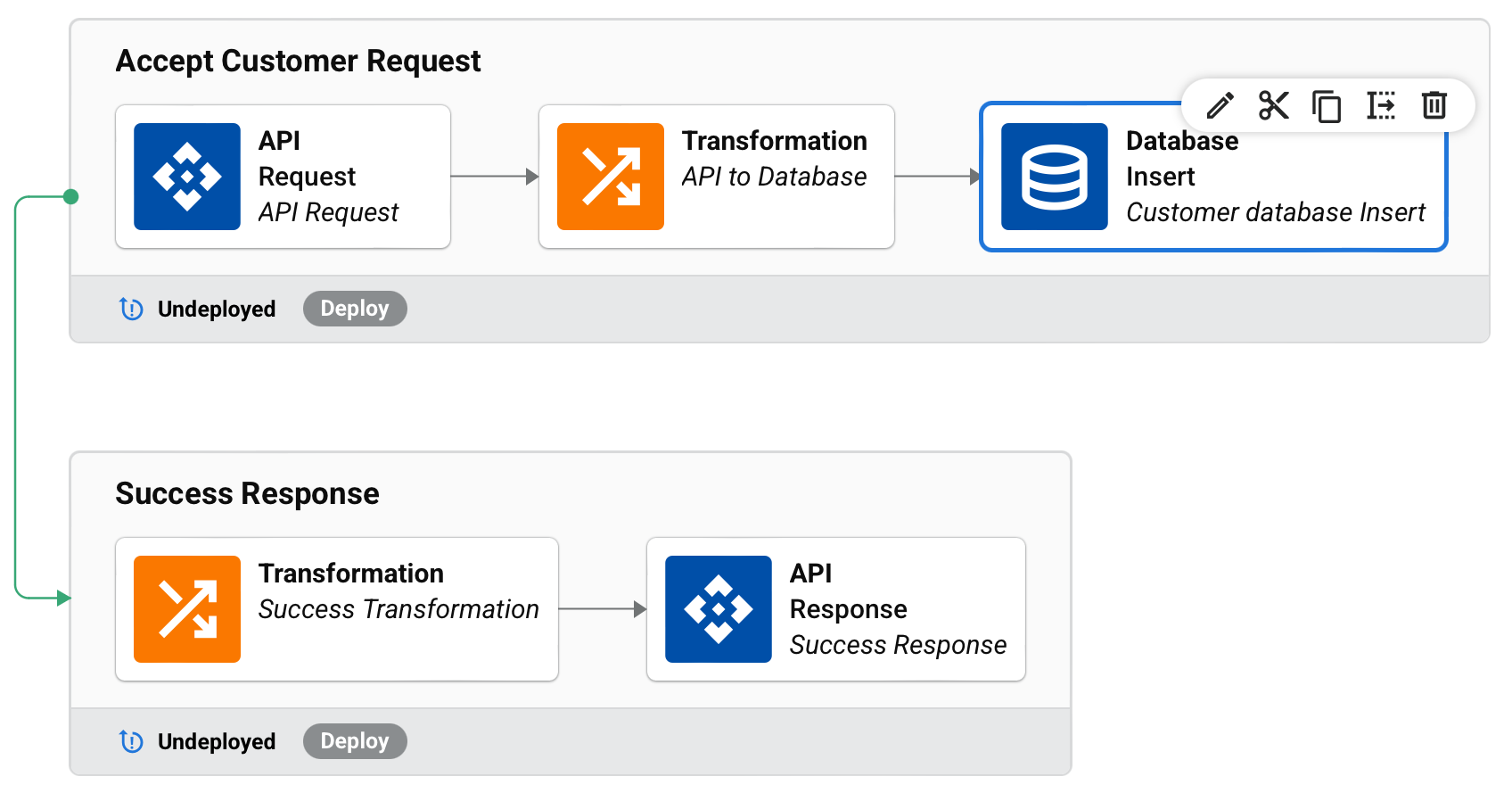1512x801 pixels.
Task: Click the copy icon in step toolbar
Action: (x=1327, y=106)
